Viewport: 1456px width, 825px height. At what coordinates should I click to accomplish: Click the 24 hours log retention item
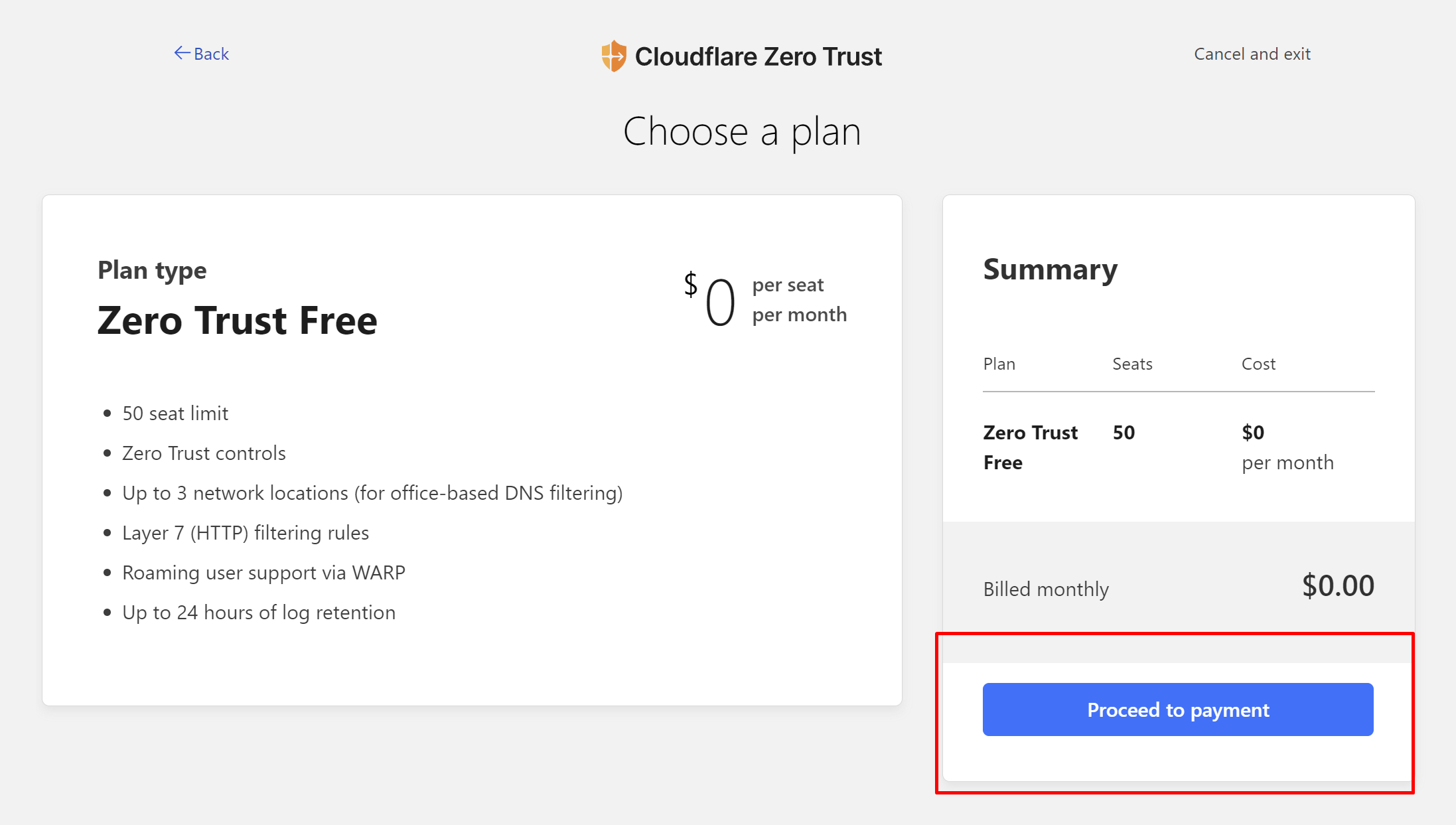259,613
